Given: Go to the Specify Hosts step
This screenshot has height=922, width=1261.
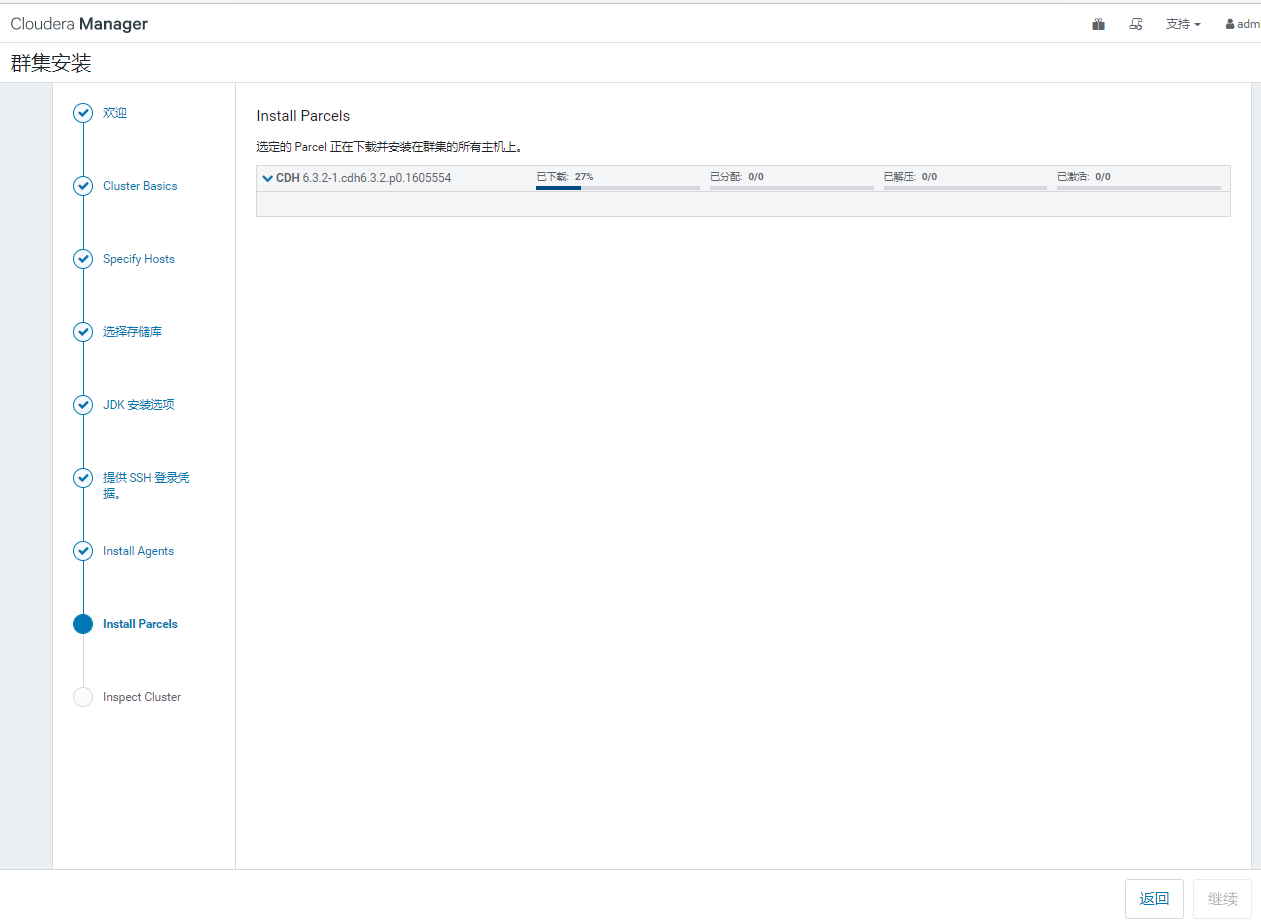Looking at the screenshot, I should (139, 259).
